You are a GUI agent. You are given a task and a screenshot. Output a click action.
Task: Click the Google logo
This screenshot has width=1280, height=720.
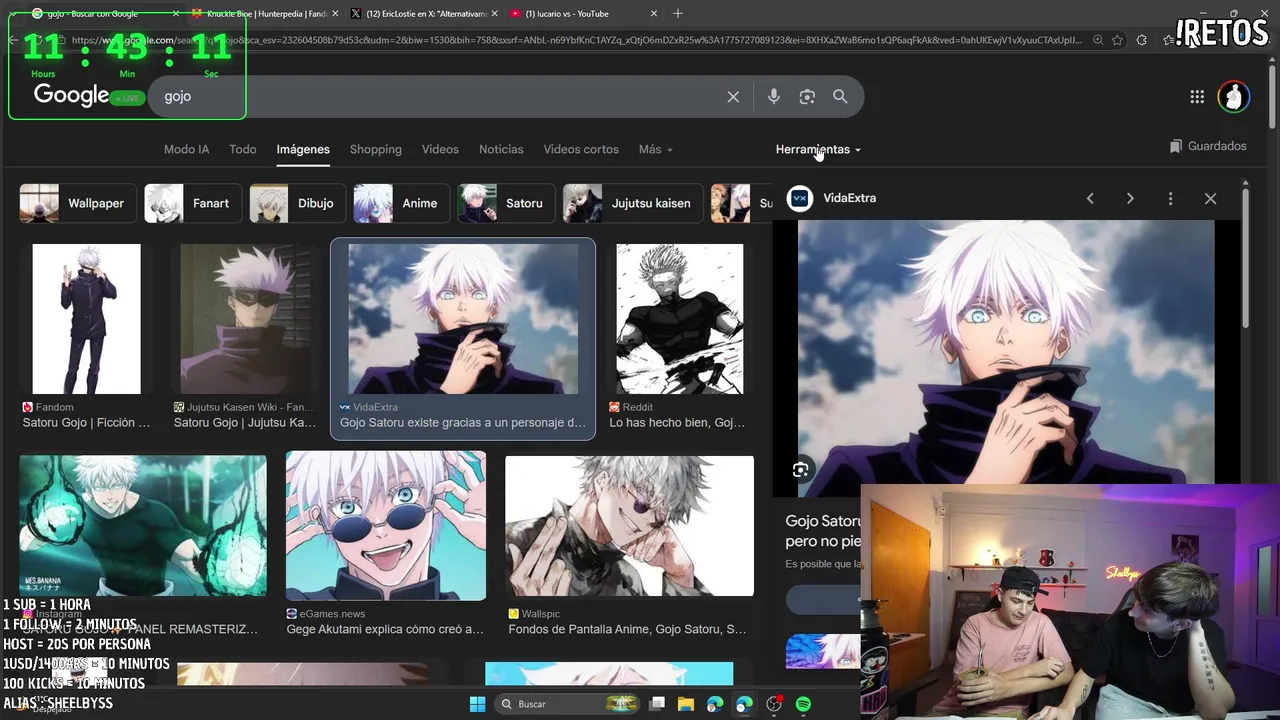pos(71,95)
